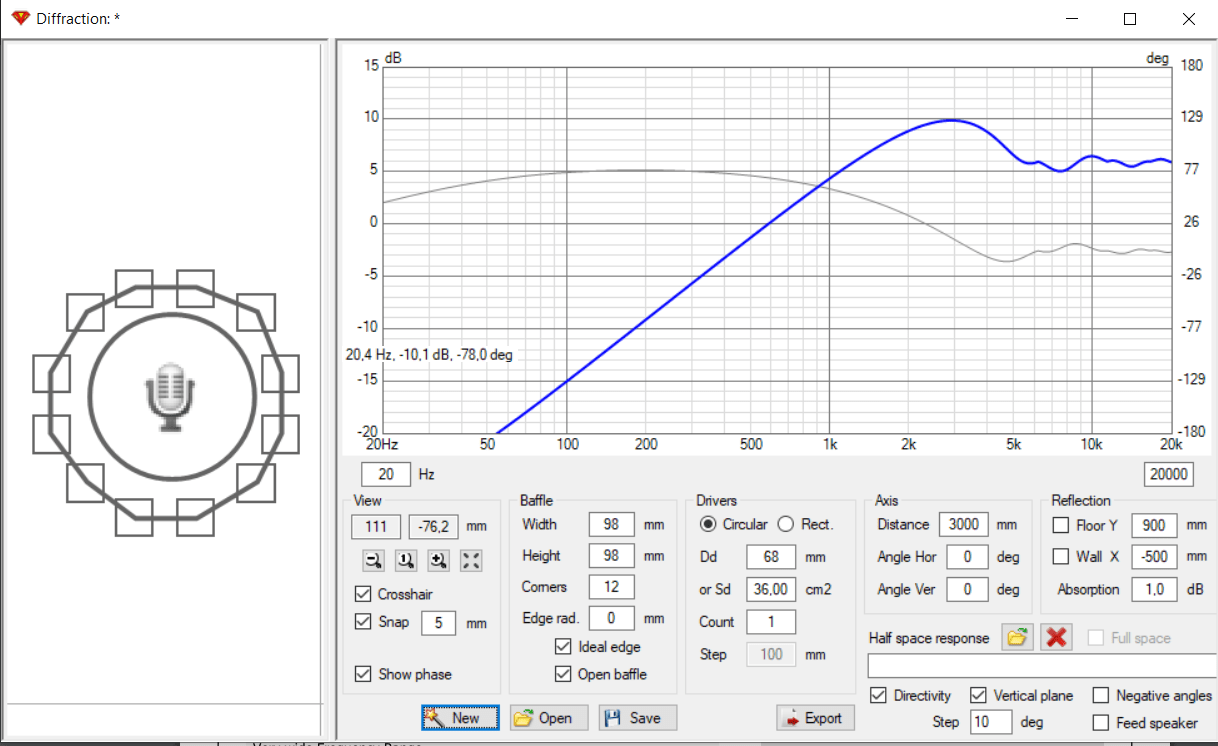This screenshot has height=746, width=1218.
Task: Click the 1k frequency axis label
Action: pos(828,444)
